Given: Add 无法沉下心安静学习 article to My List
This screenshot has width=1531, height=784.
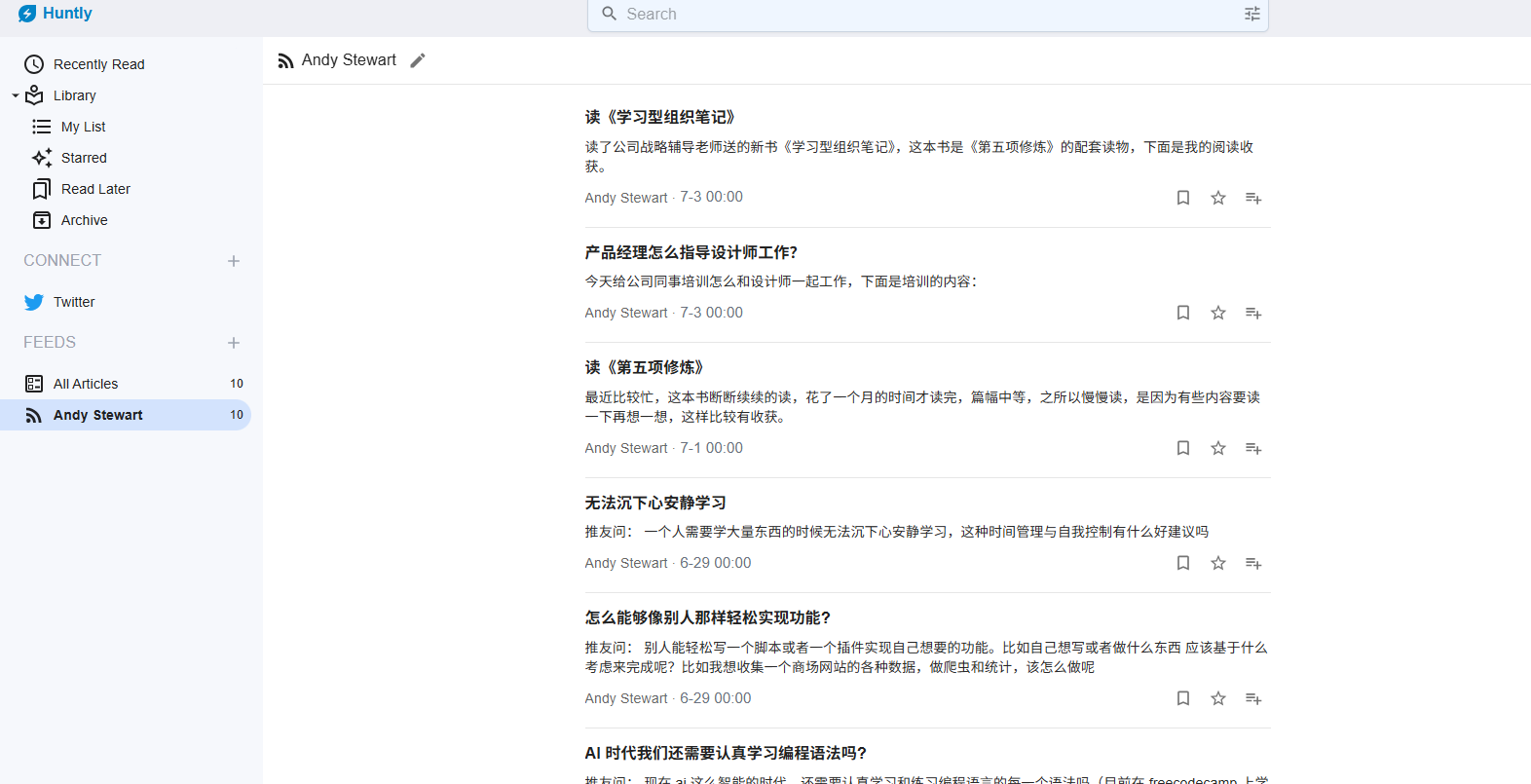Looking at the screenshot, I should point(1253,563).
